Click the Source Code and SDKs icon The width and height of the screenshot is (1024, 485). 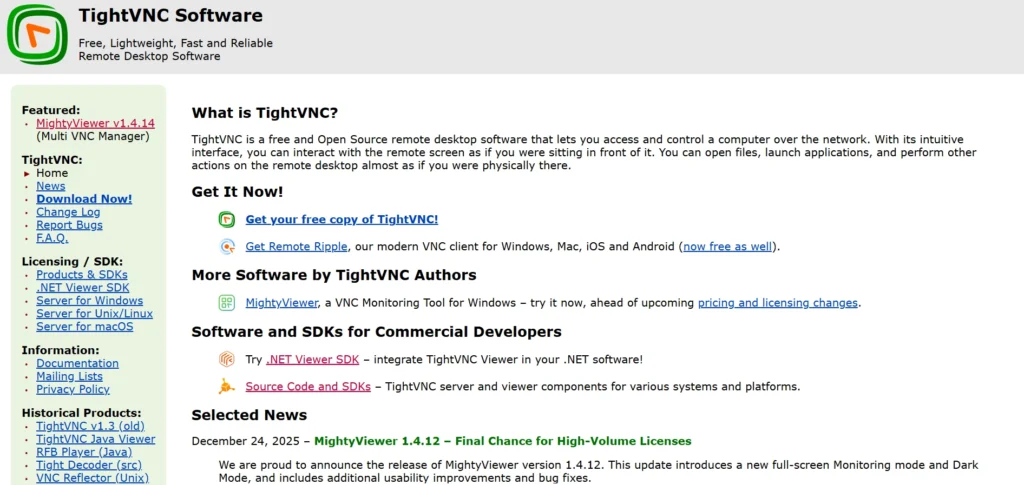[x=227, y=386]
